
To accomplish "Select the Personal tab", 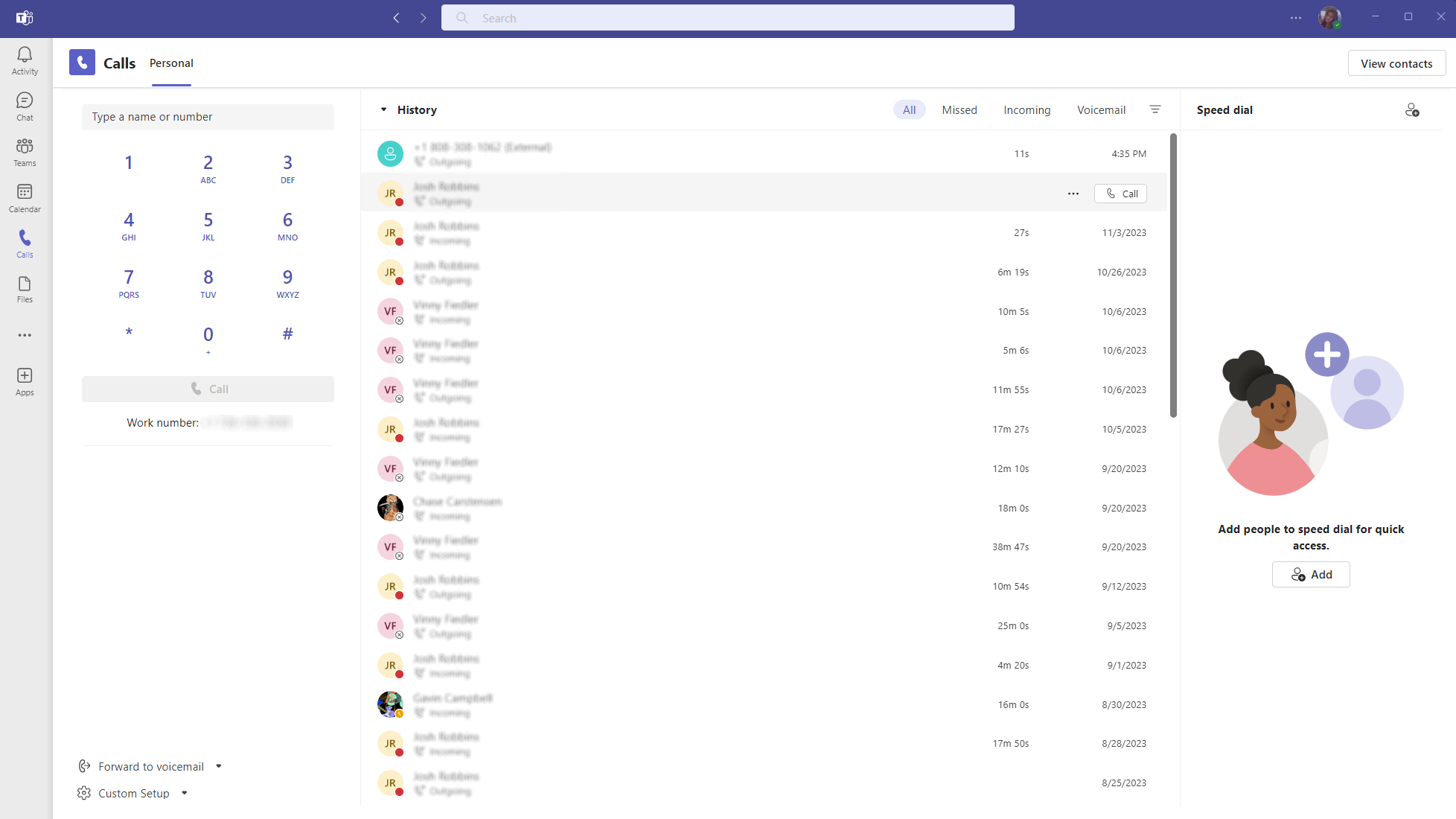I will point(171,63).
